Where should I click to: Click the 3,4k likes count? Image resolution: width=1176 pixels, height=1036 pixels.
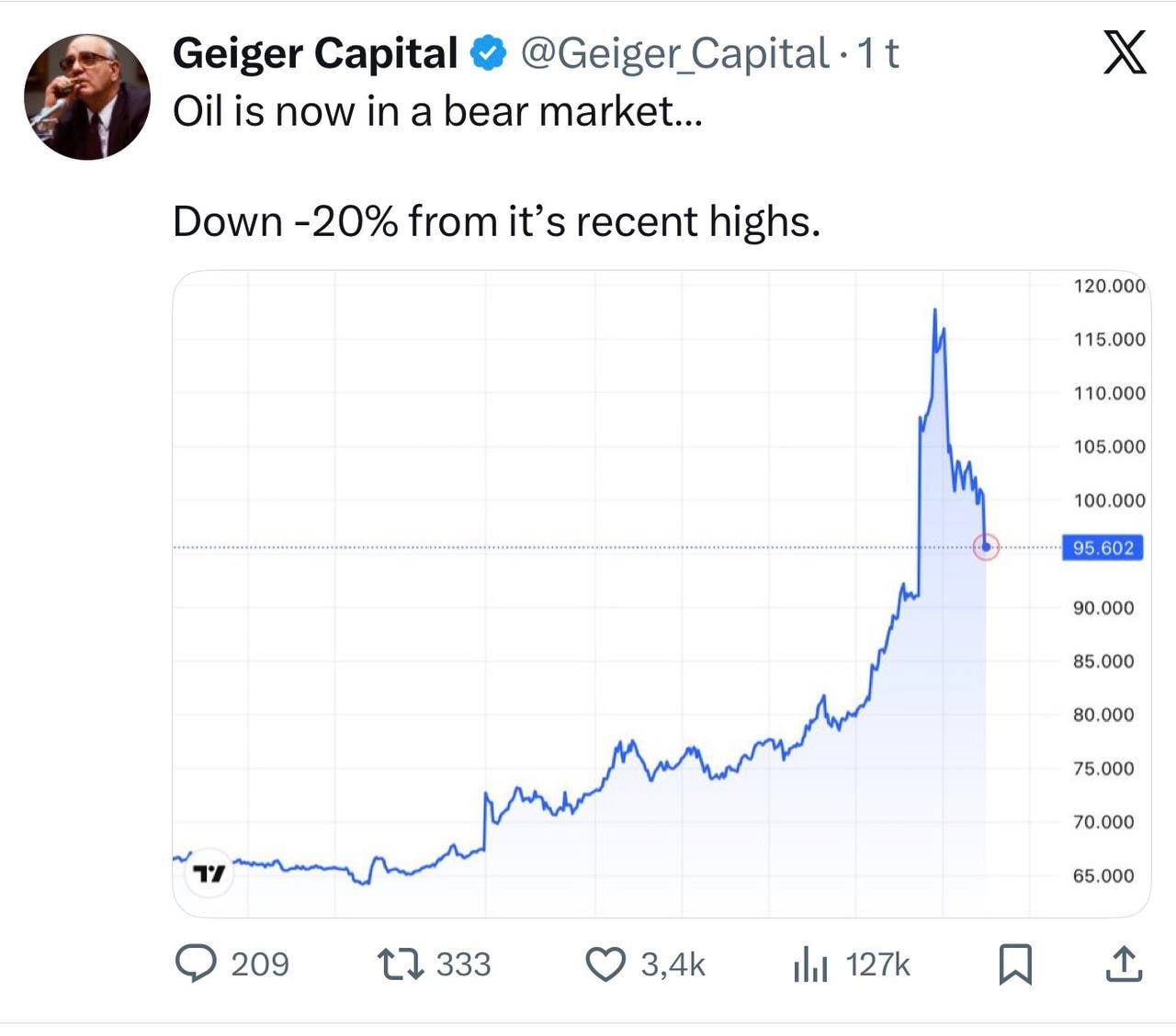673,964
